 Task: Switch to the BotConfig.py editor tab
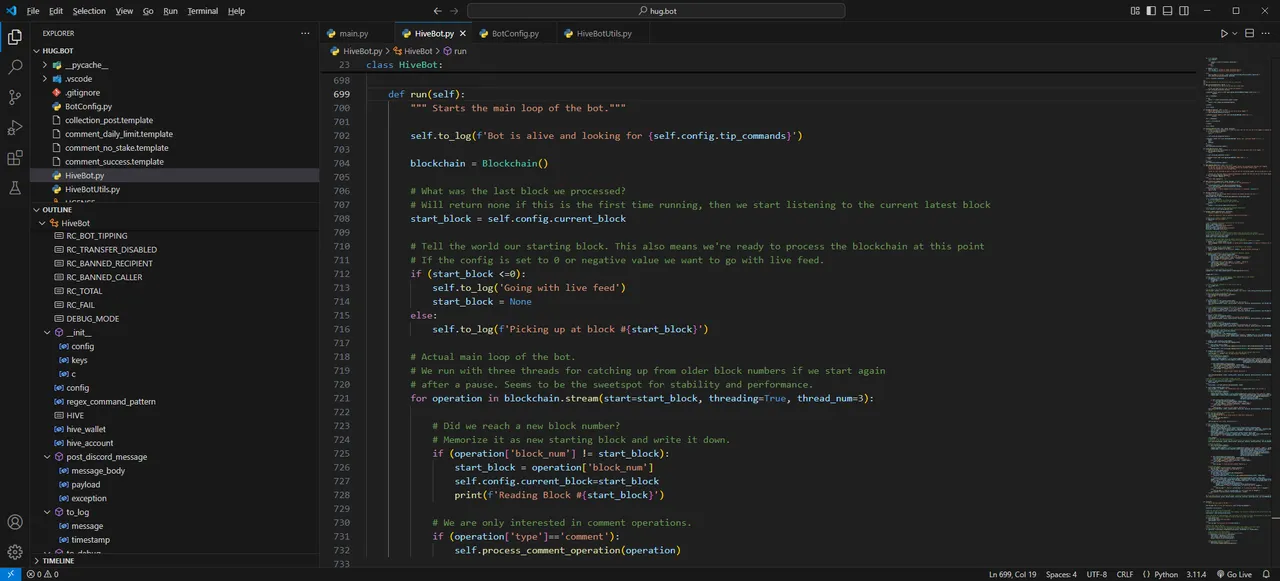pos(515,33)
